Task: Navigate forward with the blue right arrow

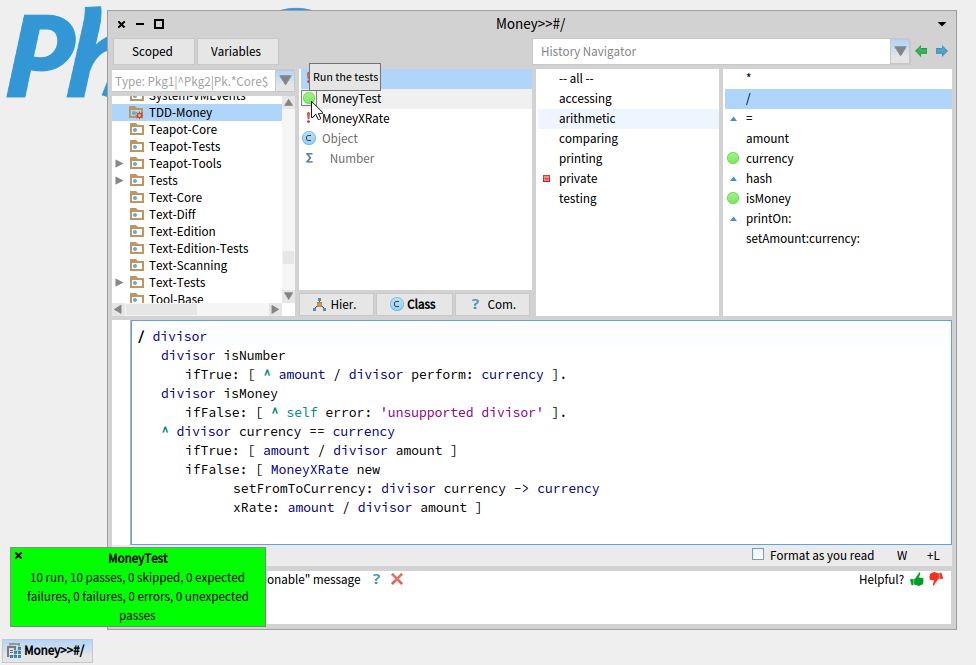Action: coord(941,51)
